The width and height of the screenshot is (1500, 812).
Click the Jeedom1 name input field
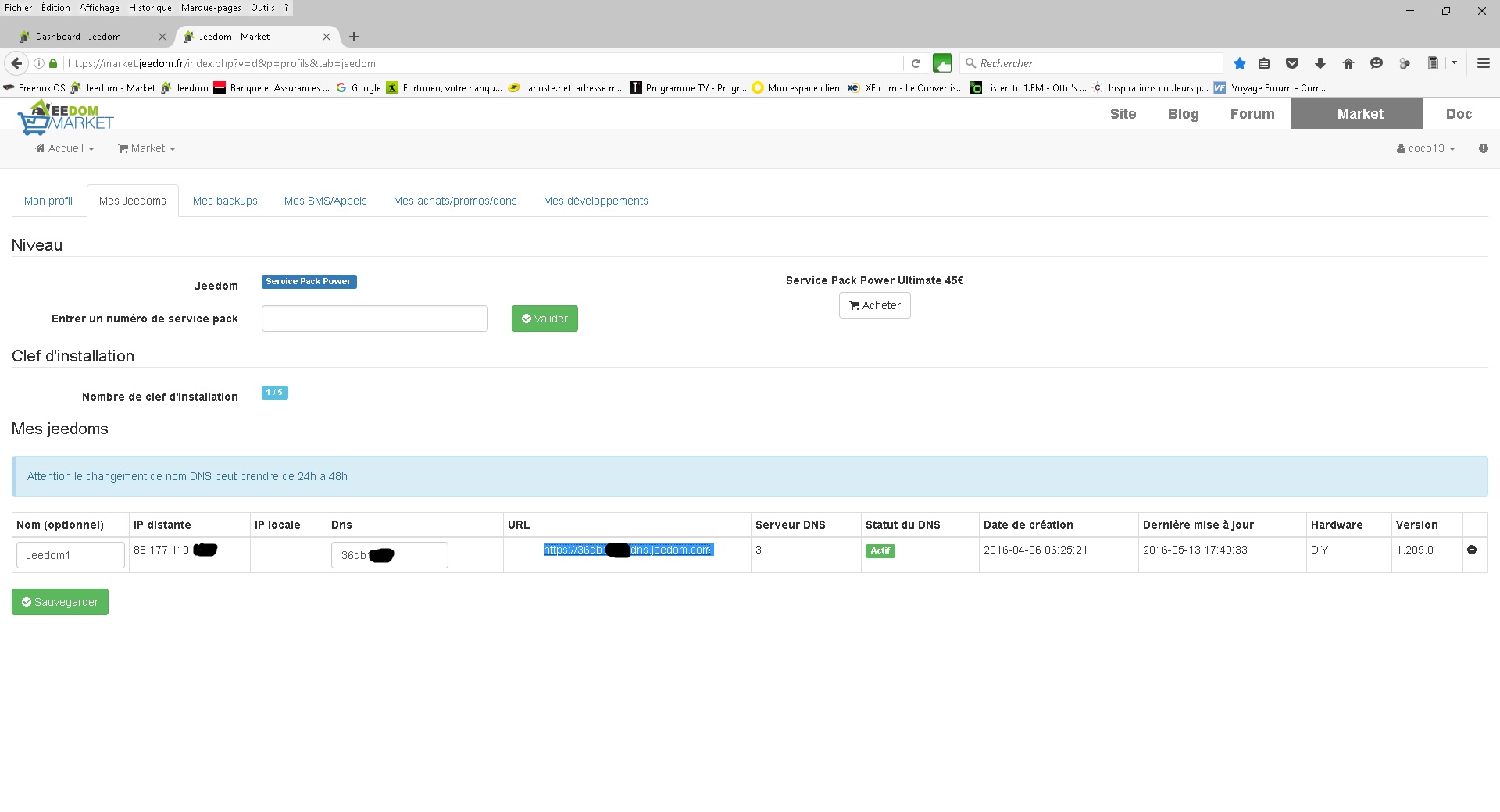click(70, 555)
